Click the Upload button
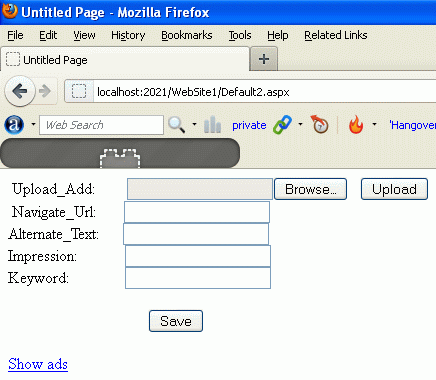 (x=394, y=189)
